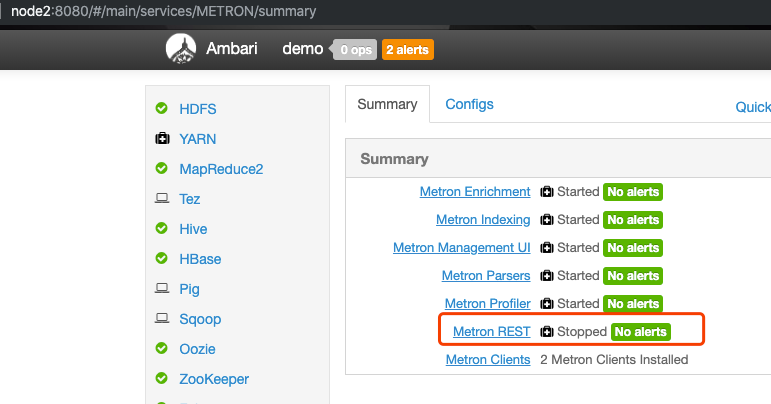Open the Metron Enrichment link
This screenshot has width=771, height=404.
pyautogui.click(x=475, y=192)
